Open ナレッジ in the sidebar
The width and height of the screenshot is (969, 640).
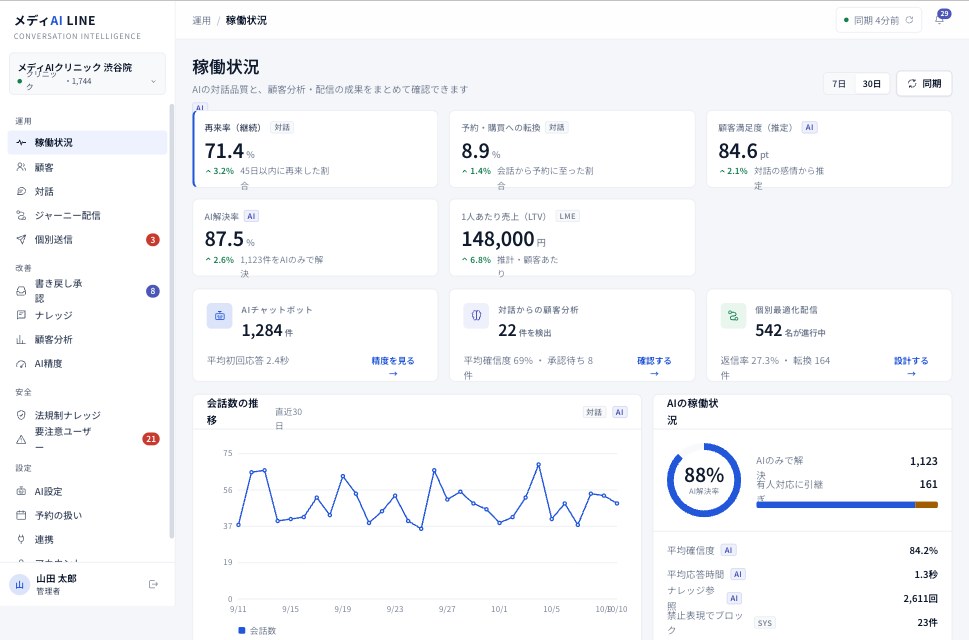[87, 315]
